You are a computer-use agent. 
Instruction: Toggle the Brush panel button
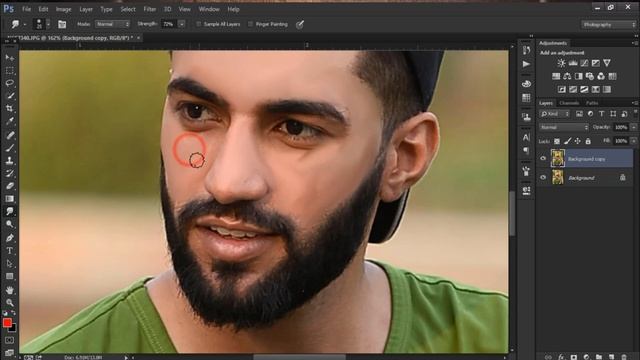coord(62,24)
